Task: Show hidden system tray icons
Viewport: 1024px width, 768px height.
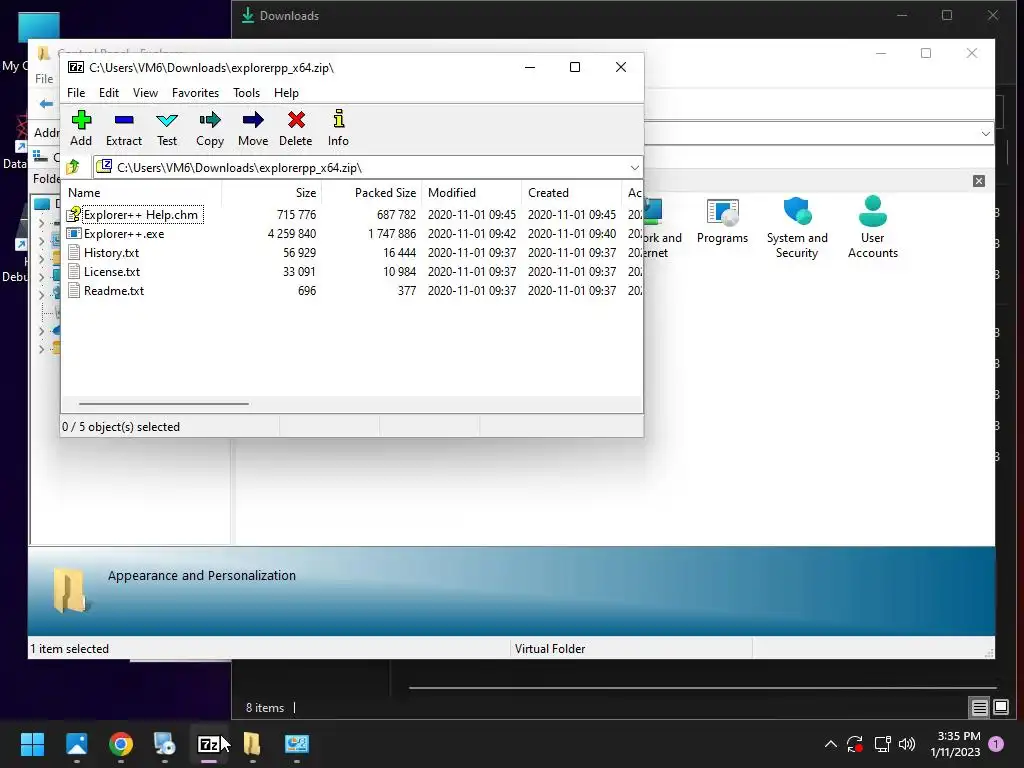Action: [831, 744]
